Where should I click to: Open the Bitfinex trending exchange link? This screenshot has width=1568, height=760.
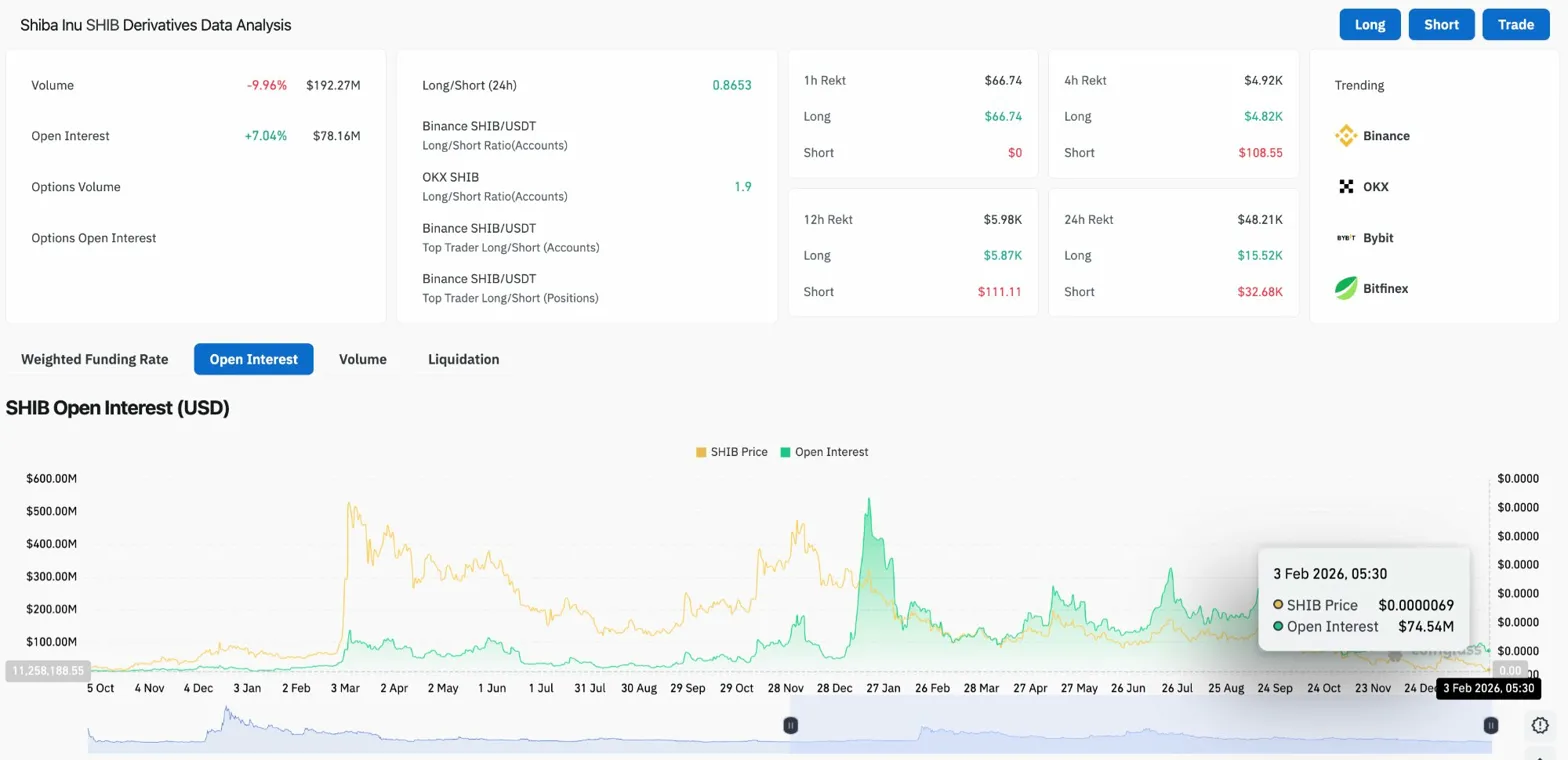click(x=1385, y=289)
